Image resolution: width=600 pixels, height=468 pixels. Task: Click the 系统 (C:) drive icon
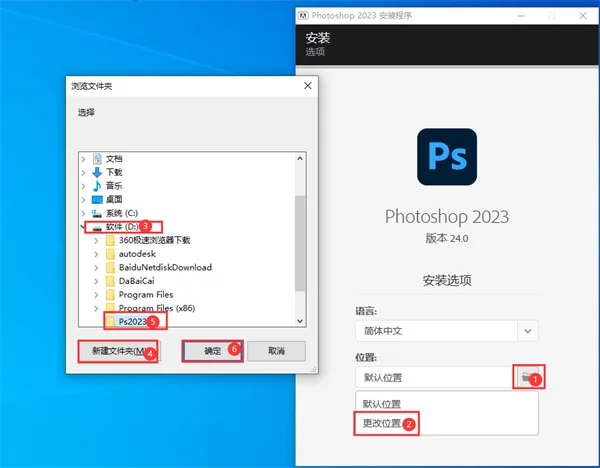(97, 213)
